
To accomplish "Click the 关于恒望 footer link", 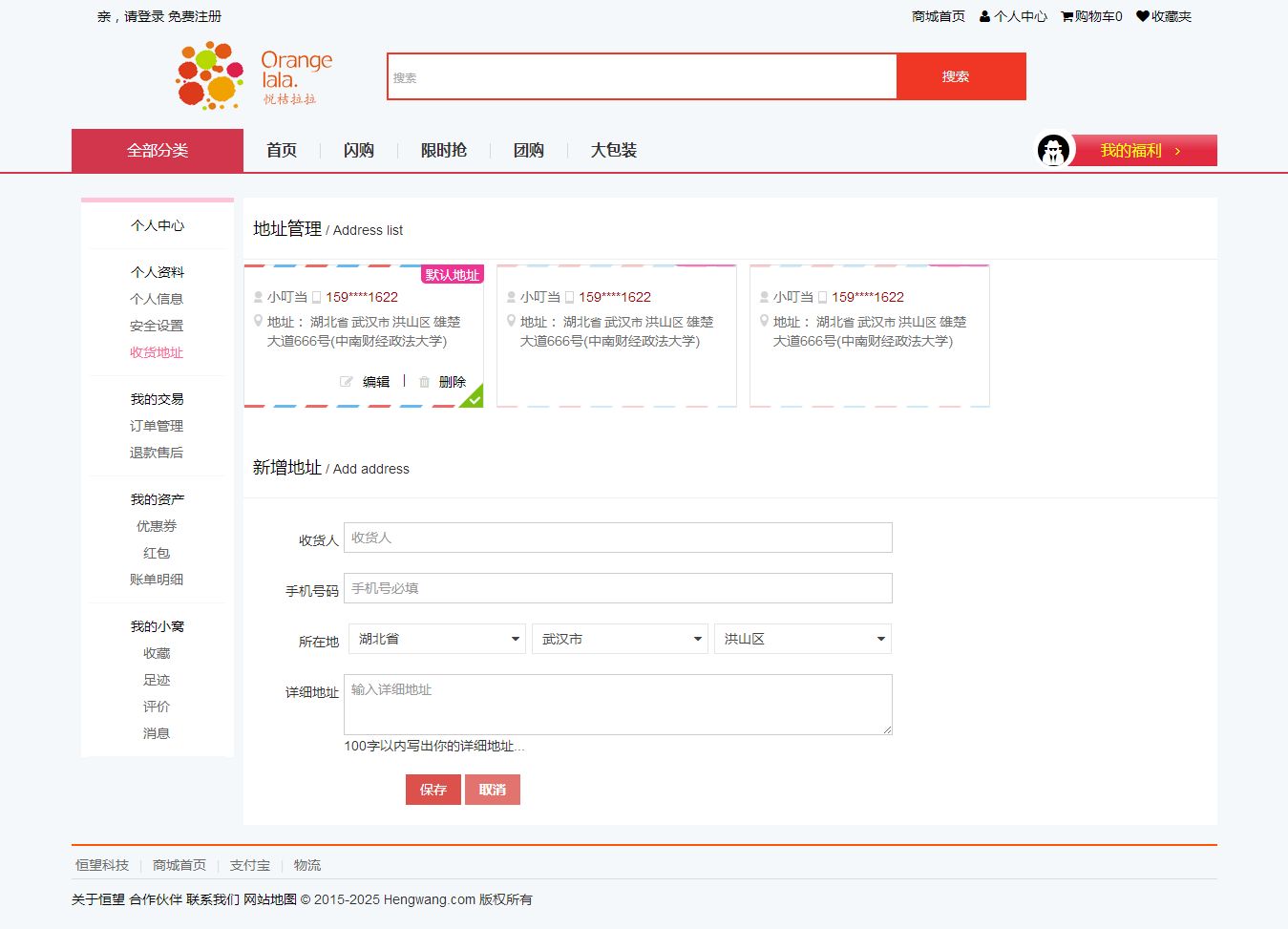I will (x=98, y=899).
